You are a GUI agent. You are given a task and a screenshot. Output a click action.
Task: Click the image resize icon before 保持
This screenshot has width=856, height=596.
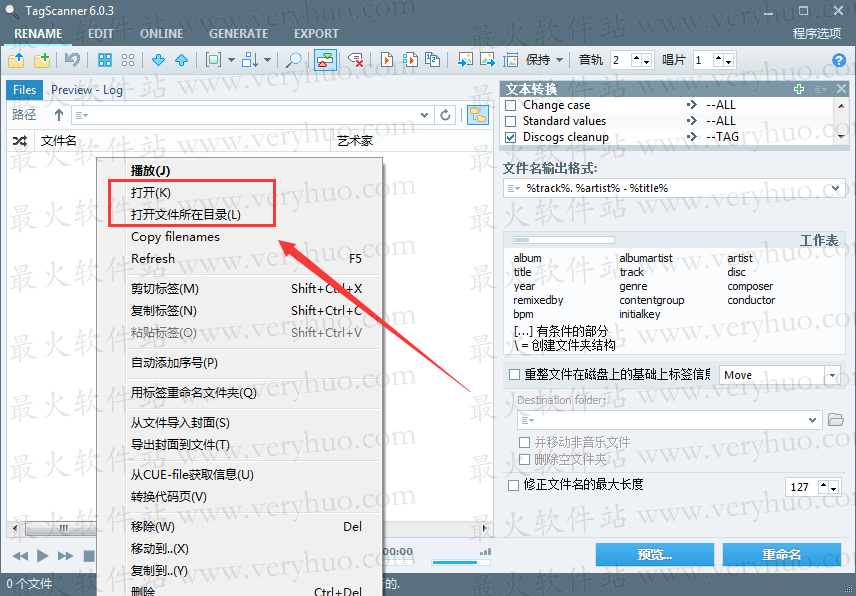point(511,60)
